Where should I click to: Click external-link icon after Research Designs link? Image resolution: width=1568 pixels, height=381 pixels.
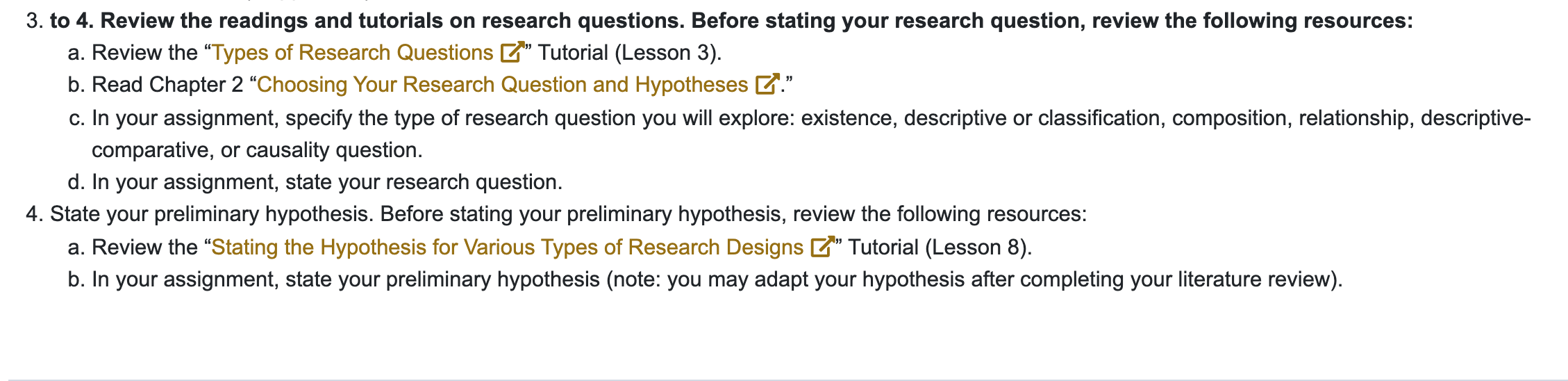click(x=822, y=247)
